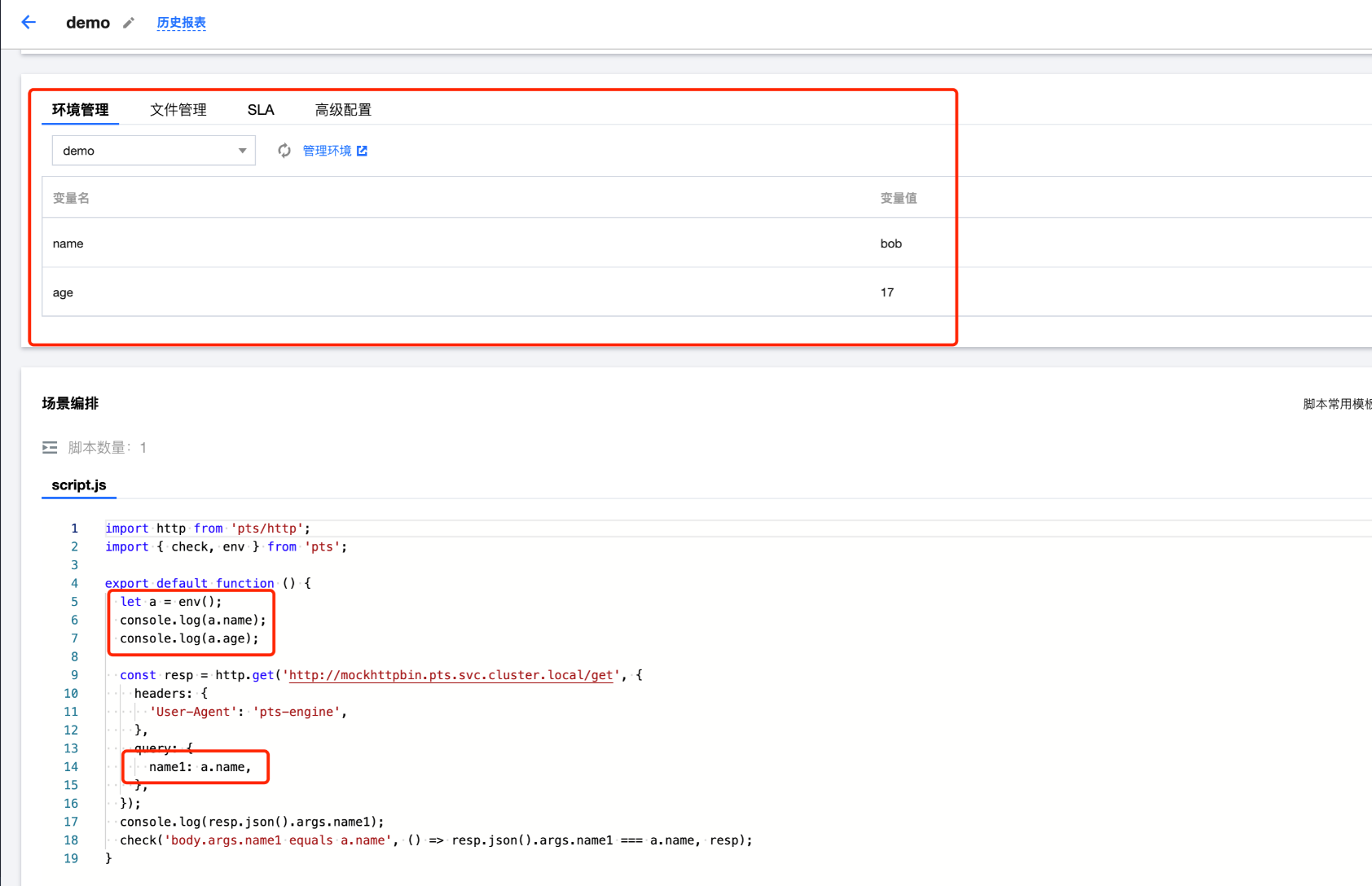1372x886 pixels.
Task: Open the 脚本常用模板 script templates button
Action: pyautogui.click(x=1336, y=404)
